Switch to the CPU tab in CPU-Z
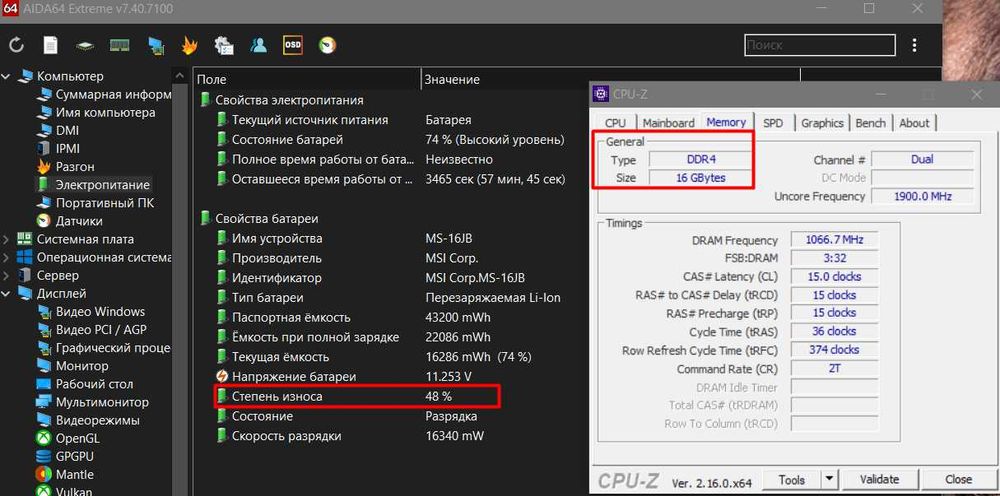 pyautogui.click(x=615, y=123)
